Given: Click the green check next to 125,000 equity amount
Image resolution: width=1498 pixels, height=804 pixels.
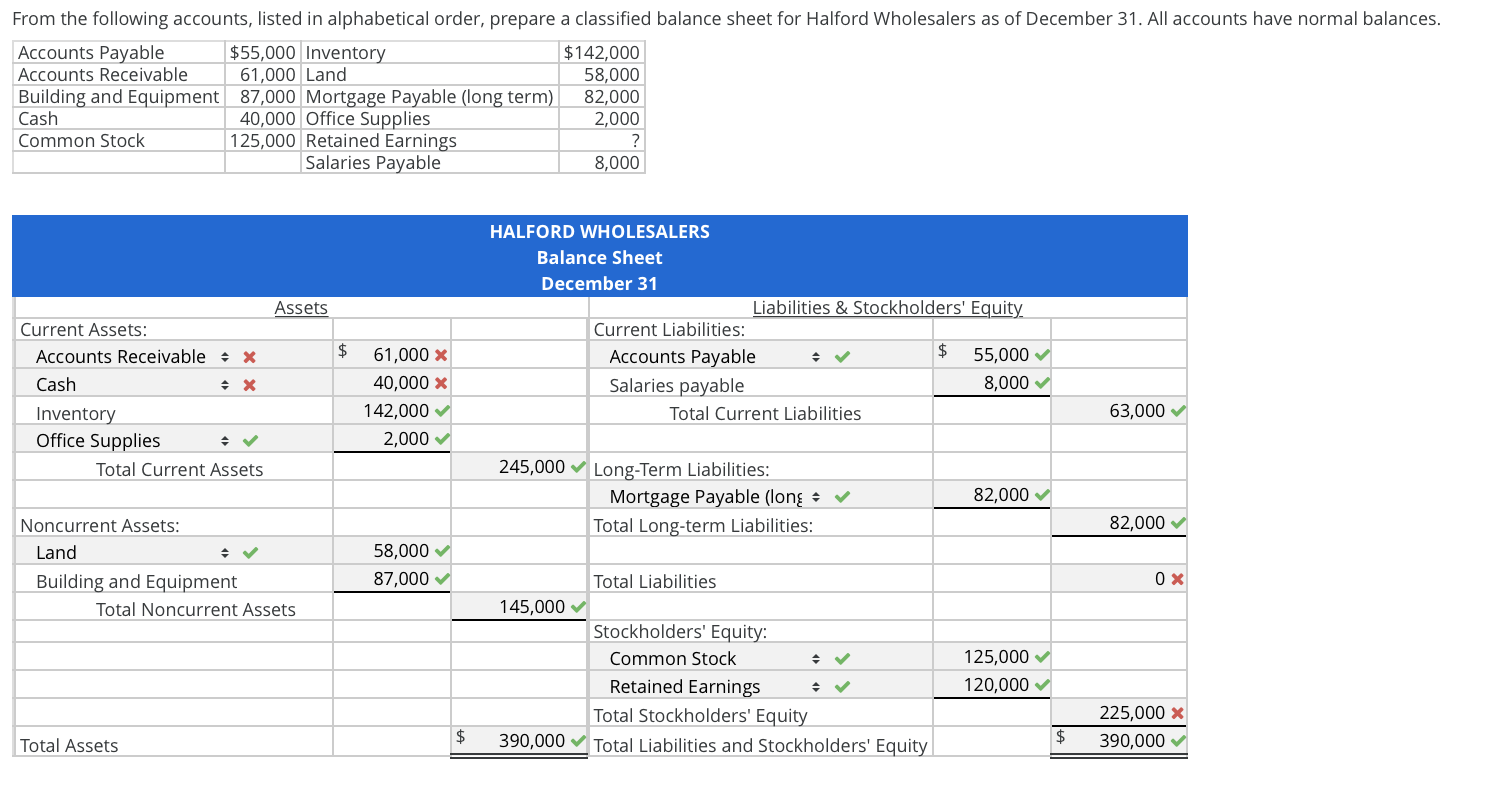Looking at the screenshot, I should pyautogui.click(x=1042, y=657).
